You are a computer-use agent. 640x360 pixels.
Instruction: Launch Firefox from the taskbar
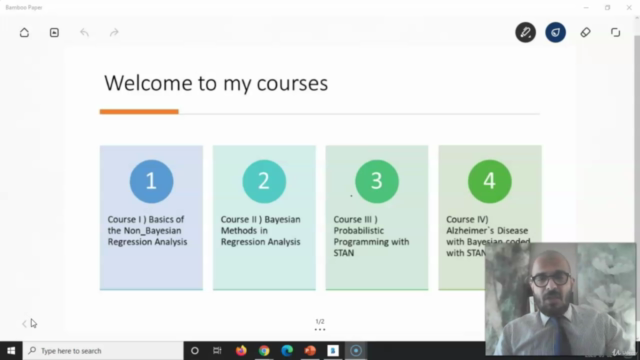241,351
